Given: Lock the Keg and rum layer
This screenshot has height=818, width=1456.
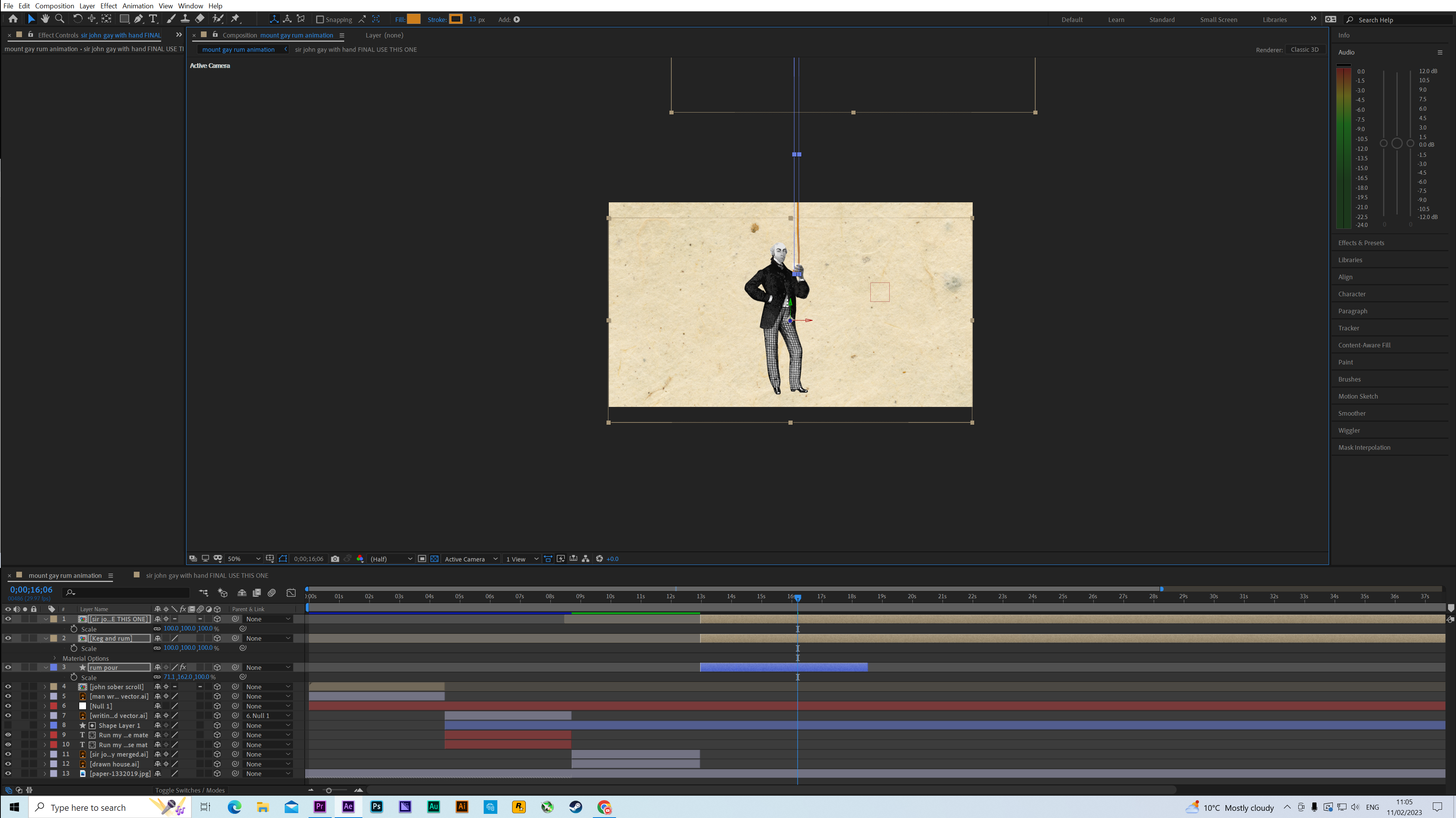Looking at the screenshot, I should [x=33, y=638].
